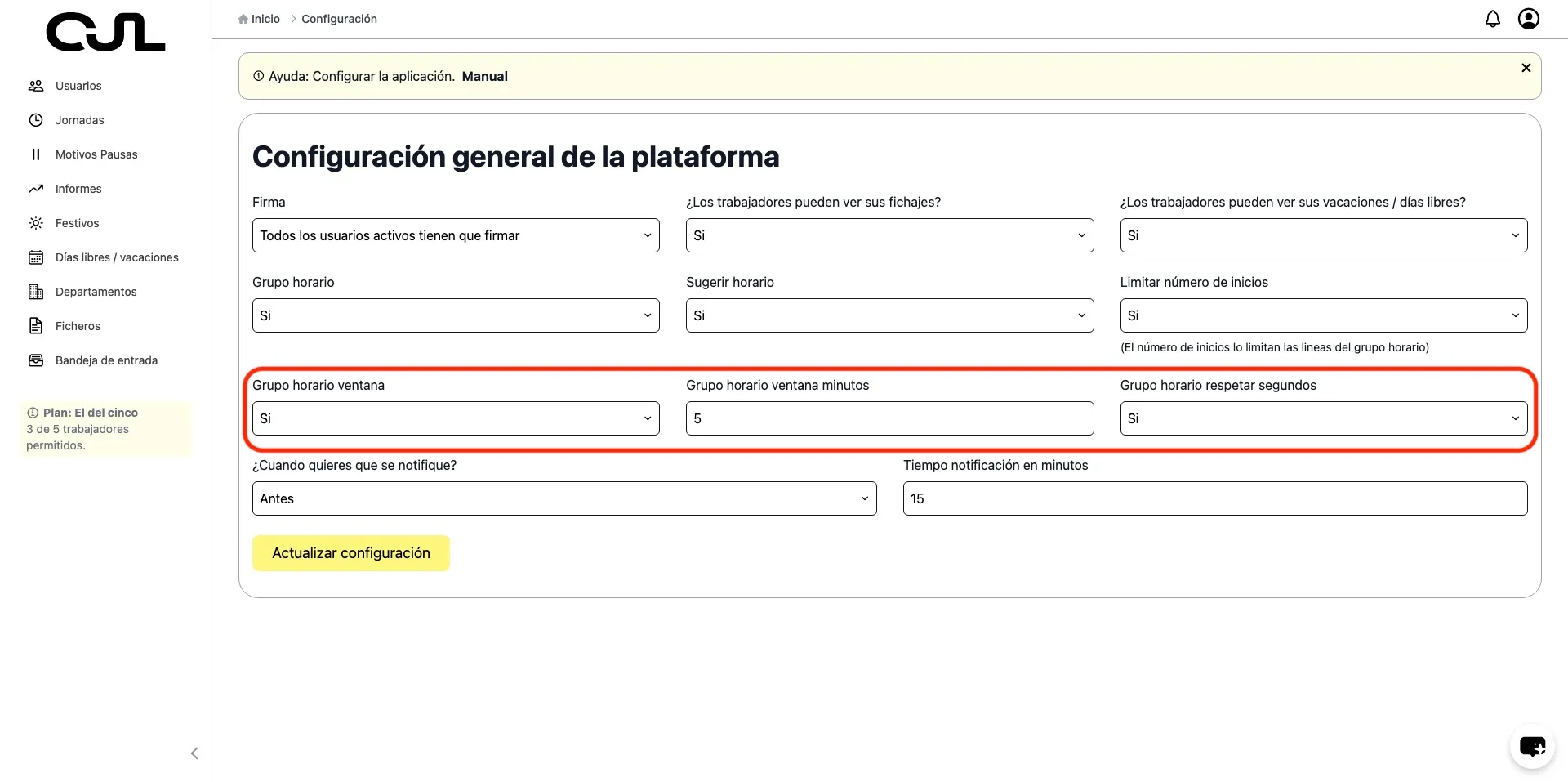This screenshot has height=782, width=1568.
Task: Open the user account profile icon
Action: pos(1529,19)
